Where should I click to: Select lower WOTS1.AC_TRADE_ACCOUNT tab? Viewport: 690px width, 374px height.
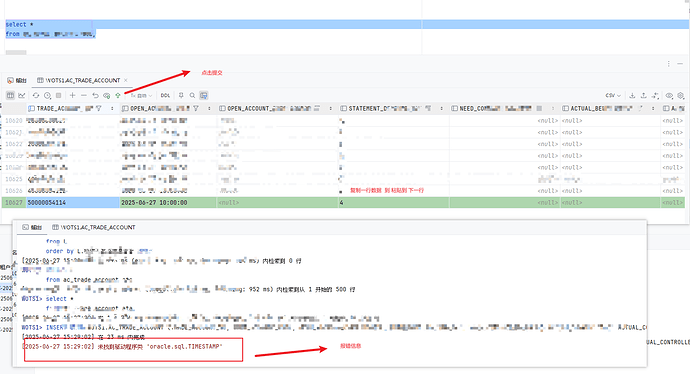[94, 227]
